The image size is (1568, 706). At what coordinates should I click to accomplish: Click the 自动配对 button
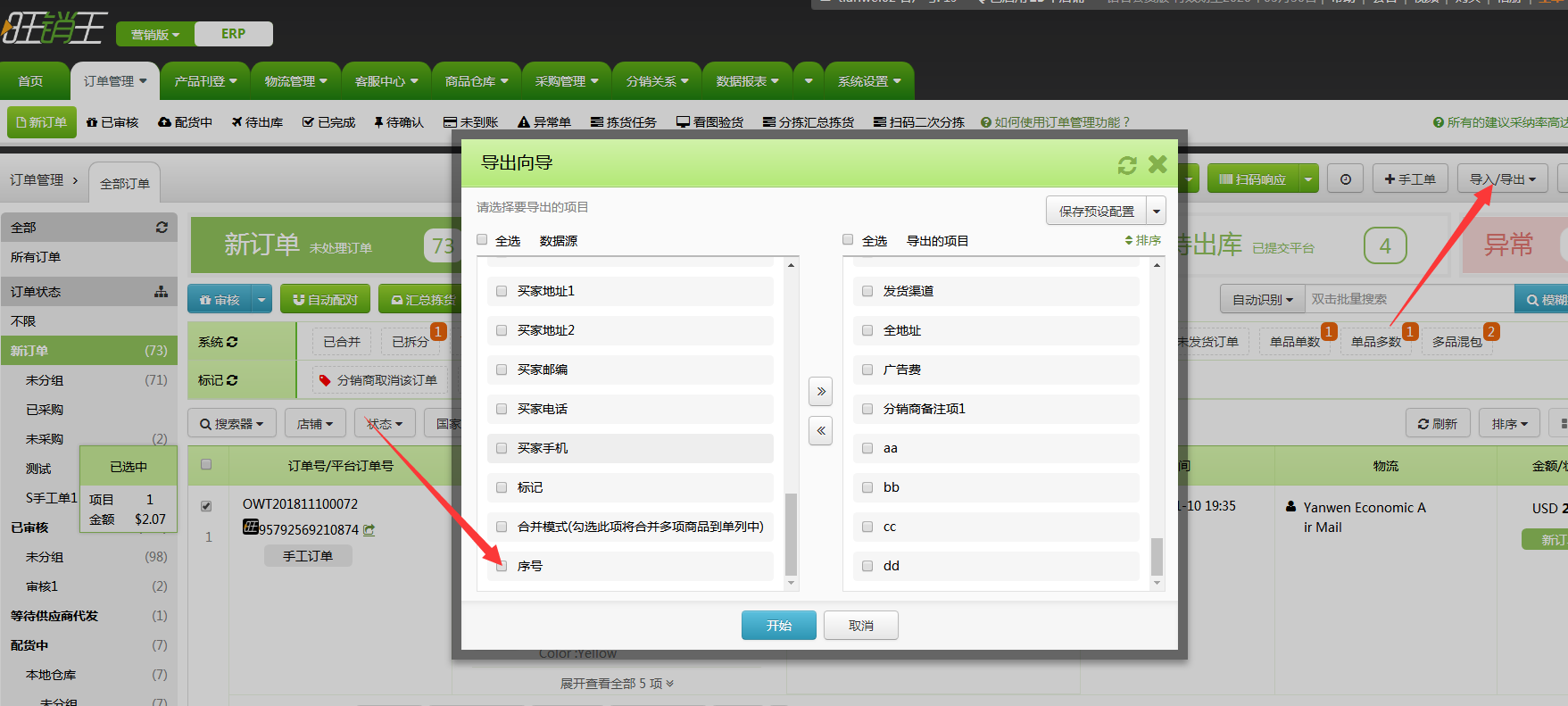pyautogui.click(x=325, y=300)
